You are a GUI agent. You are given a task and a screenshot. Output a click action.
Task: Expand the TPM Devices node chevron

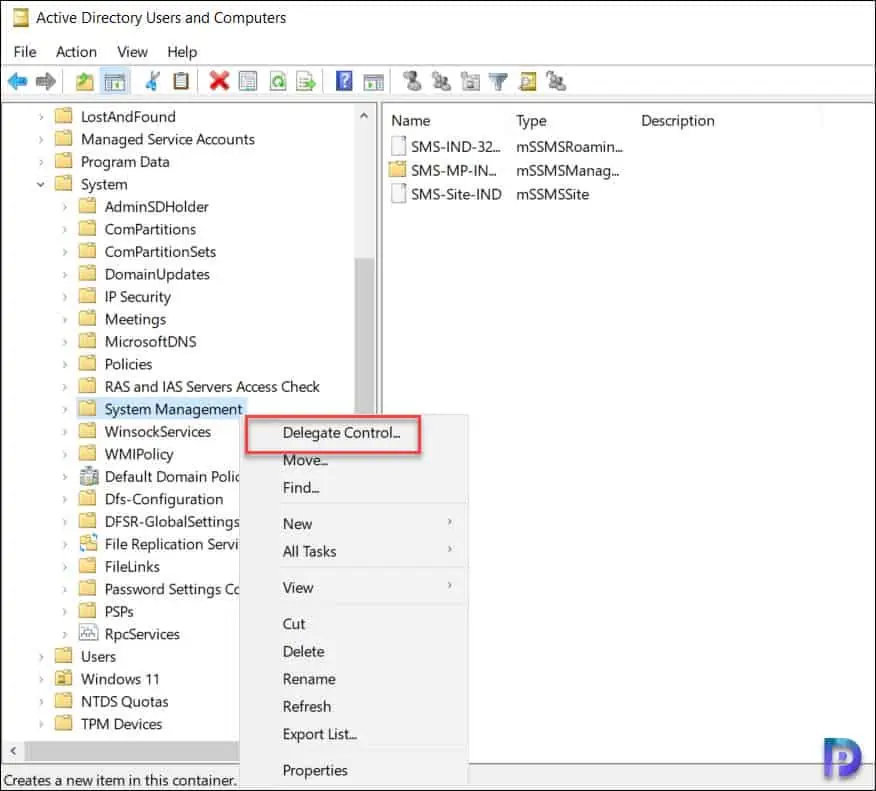tap(41, 724)
